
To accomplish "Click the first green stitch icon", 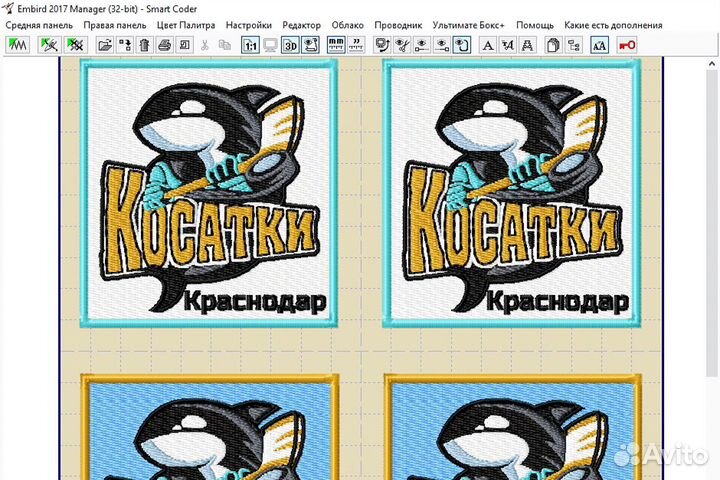I will pos(18,45).
